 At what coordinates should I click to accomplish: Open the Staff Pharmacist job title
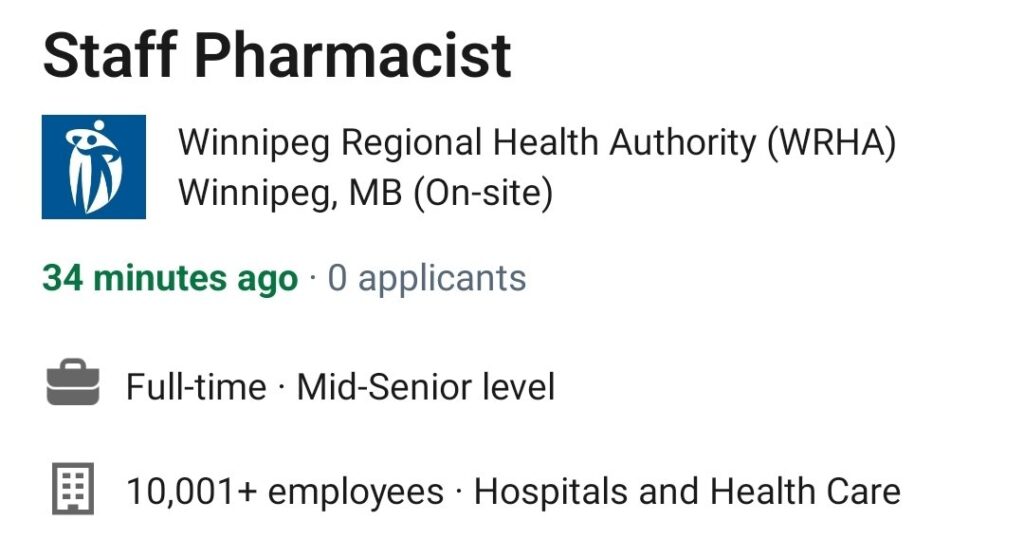(x=277, y=56)
